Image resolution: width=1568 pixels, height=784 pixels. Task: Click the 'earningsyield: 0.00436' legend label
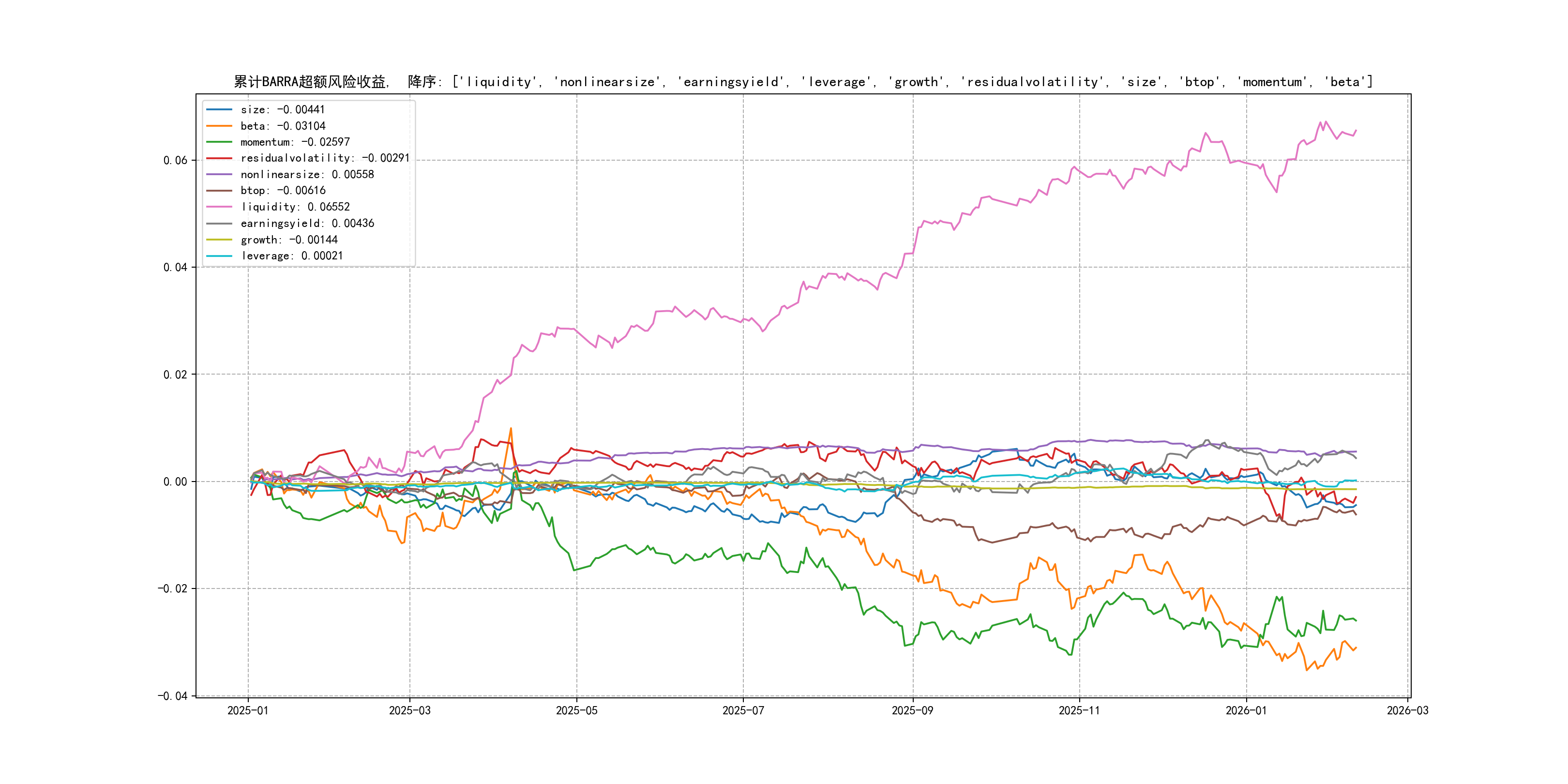coord(307,224)
